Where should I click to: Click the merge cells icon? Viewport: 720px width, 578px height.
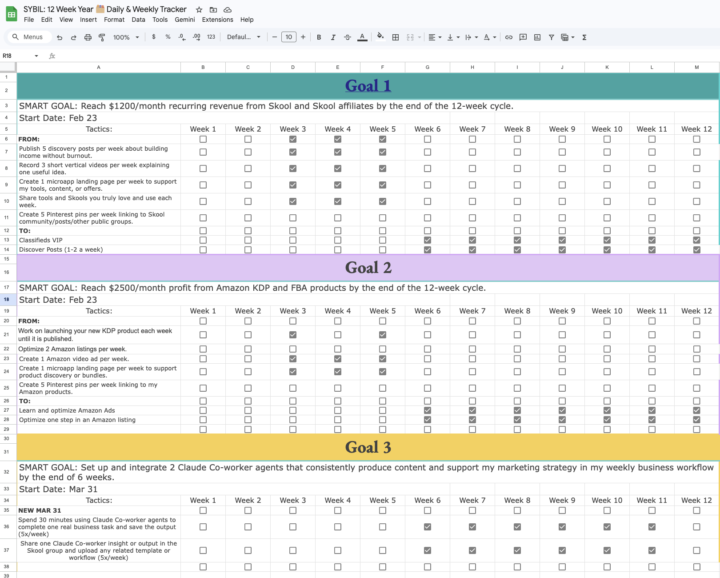410,37
